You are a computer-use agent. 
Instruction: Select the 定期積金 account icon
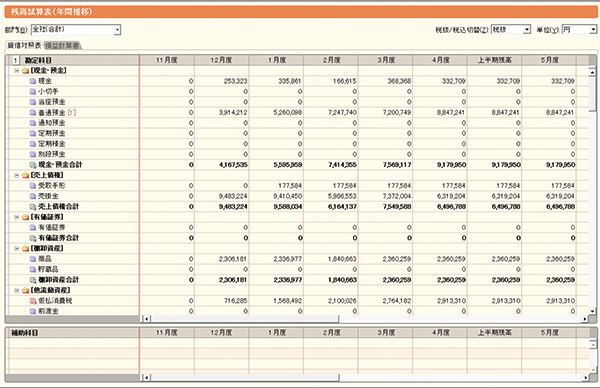tap(33, 144)
